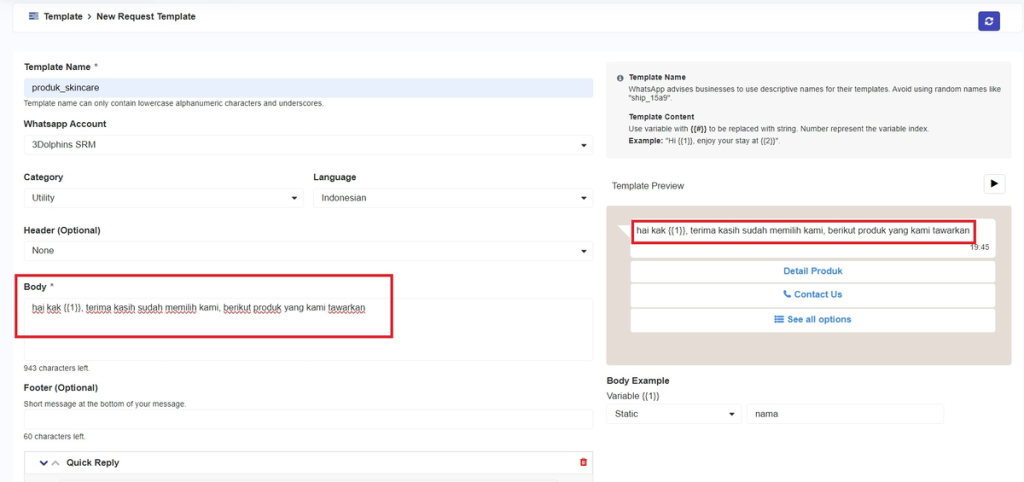The height and width of the screenshot is (482, 1024).
Task: Open the Variable type dropdown showing Static
Action: tap(674, 414)
